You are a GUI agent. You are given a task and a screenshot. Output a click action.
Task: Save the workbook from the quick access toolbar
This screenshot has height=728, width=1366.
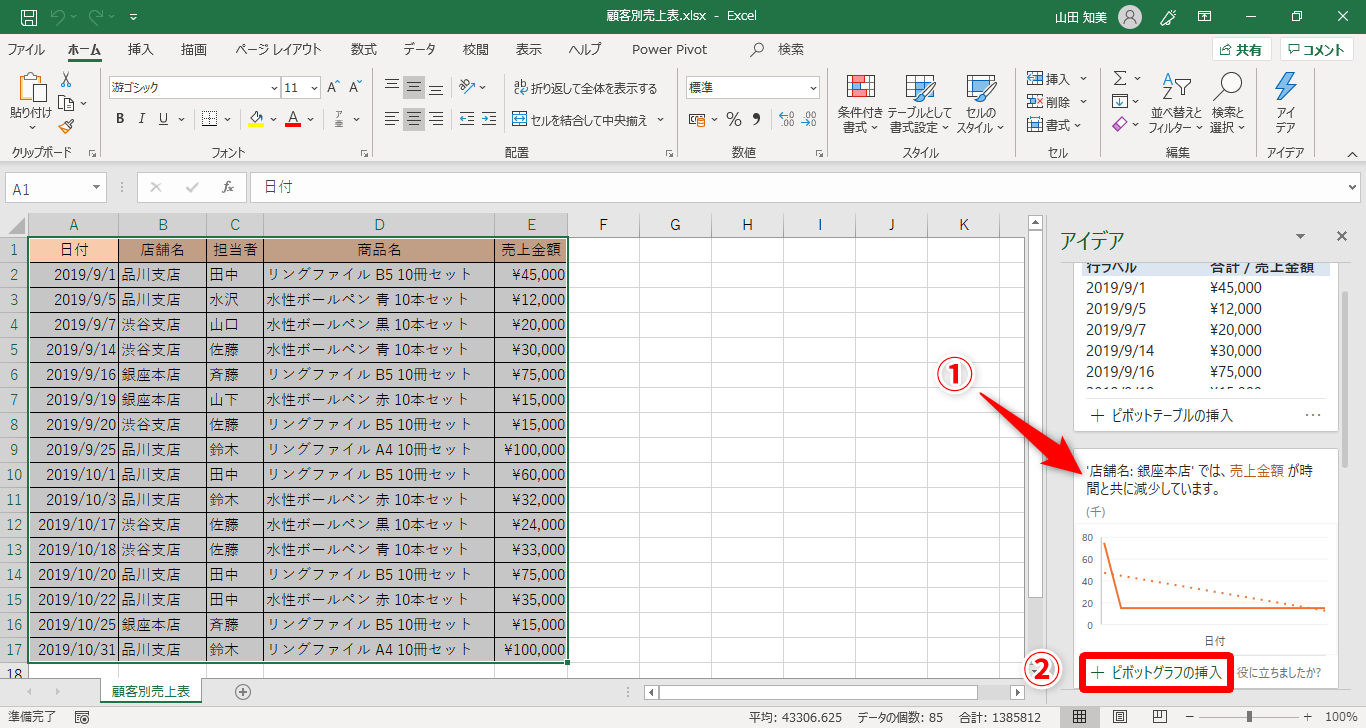click(29, 16)
